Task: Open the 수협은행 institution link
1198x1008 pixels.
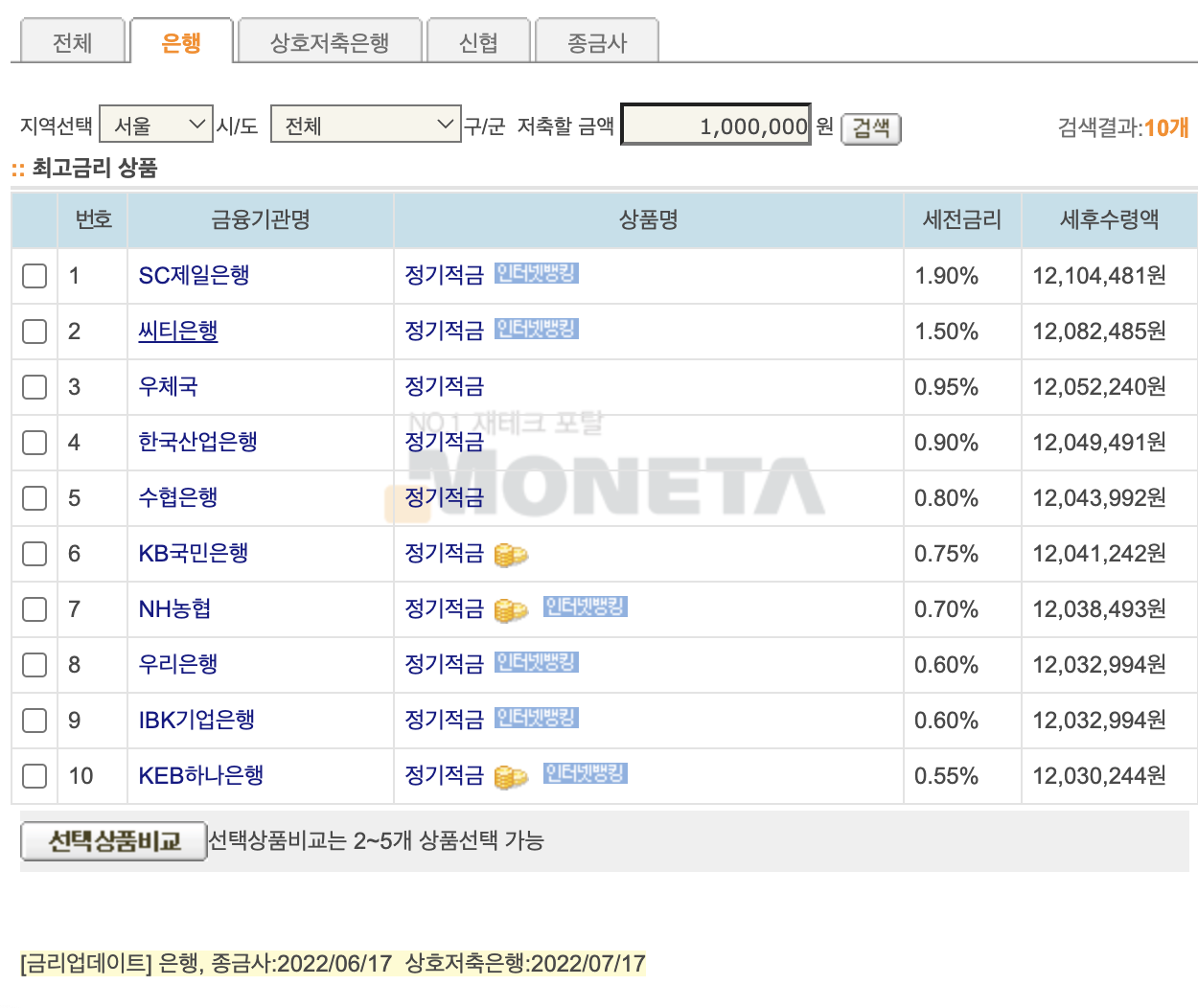Action: [x=178, y=498]
